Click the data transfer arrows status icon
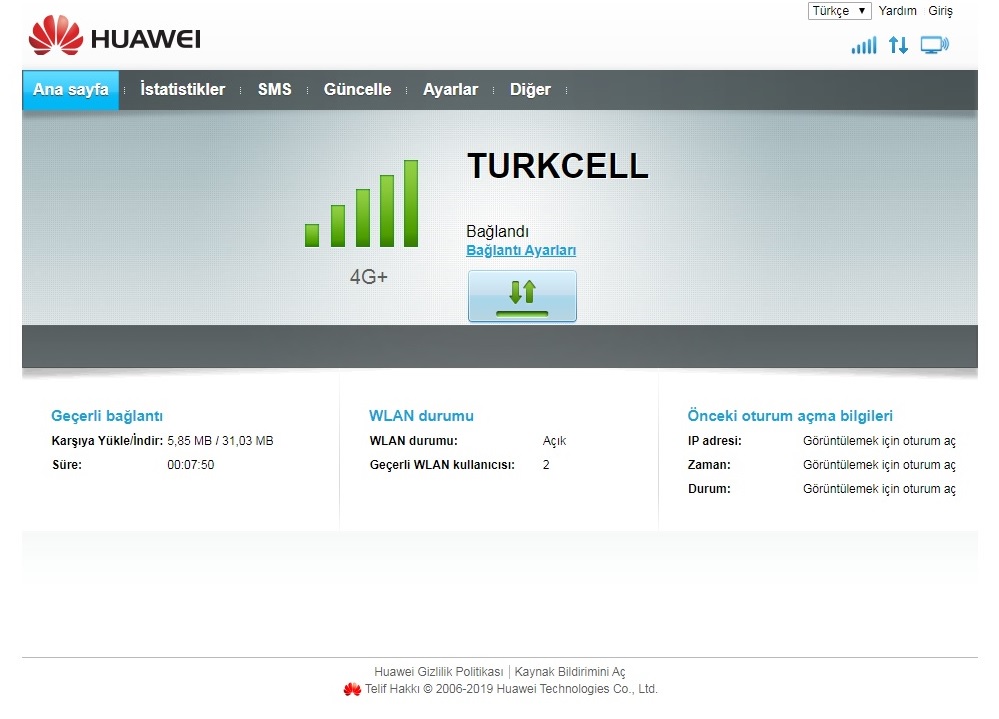Image resolution: width=999 pixels, height=719 pixels. click(x=898, y=45)
